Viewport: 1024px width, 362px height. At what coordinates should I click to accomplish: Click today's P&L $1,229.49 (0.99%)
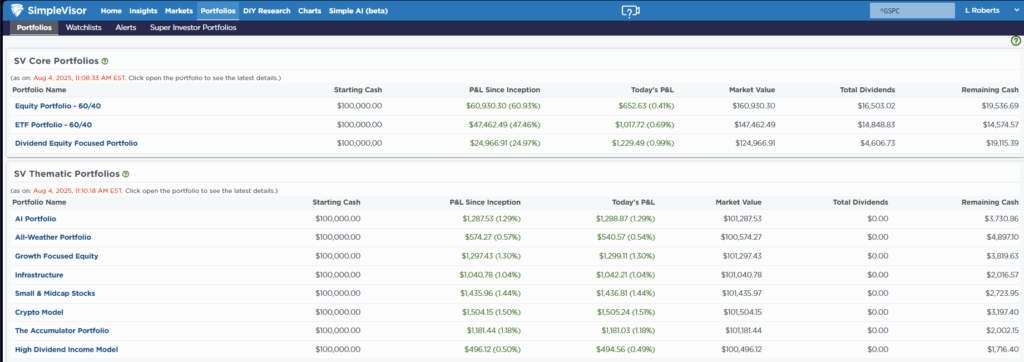tap(643, 143)
